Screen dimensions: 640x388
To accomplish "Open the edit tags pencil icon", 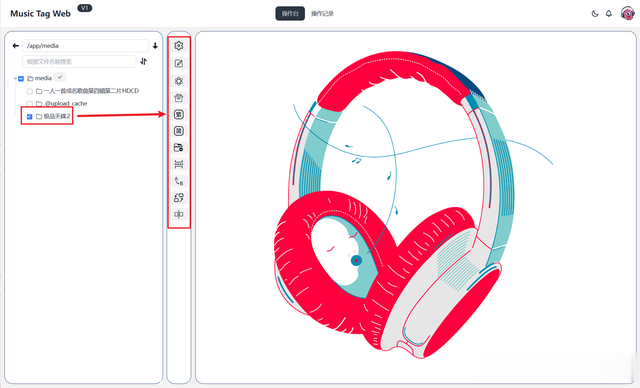I will 178,63.
